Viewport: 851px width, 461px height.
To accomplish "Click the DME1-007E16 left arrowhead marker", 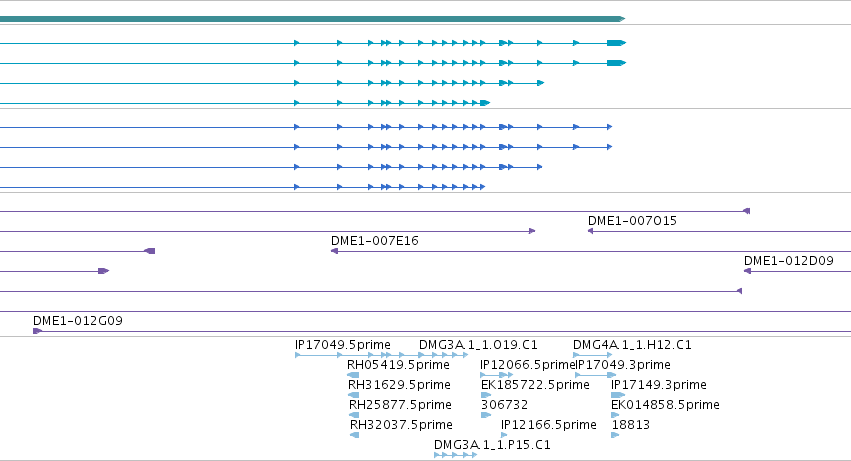I will click(334, 251).
